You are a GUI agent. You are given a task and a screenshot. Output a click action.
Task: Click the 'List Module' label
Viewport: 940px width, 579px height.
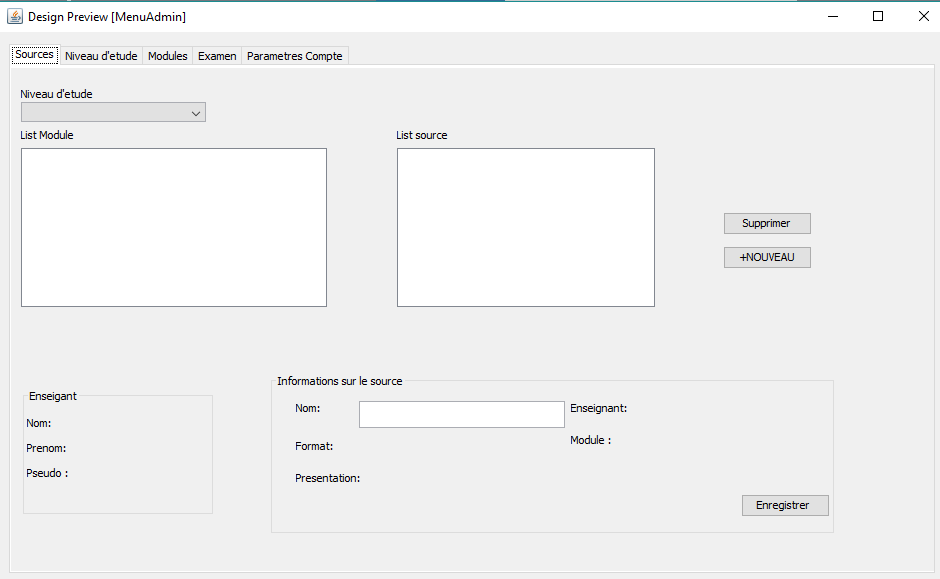click(47, 135)
